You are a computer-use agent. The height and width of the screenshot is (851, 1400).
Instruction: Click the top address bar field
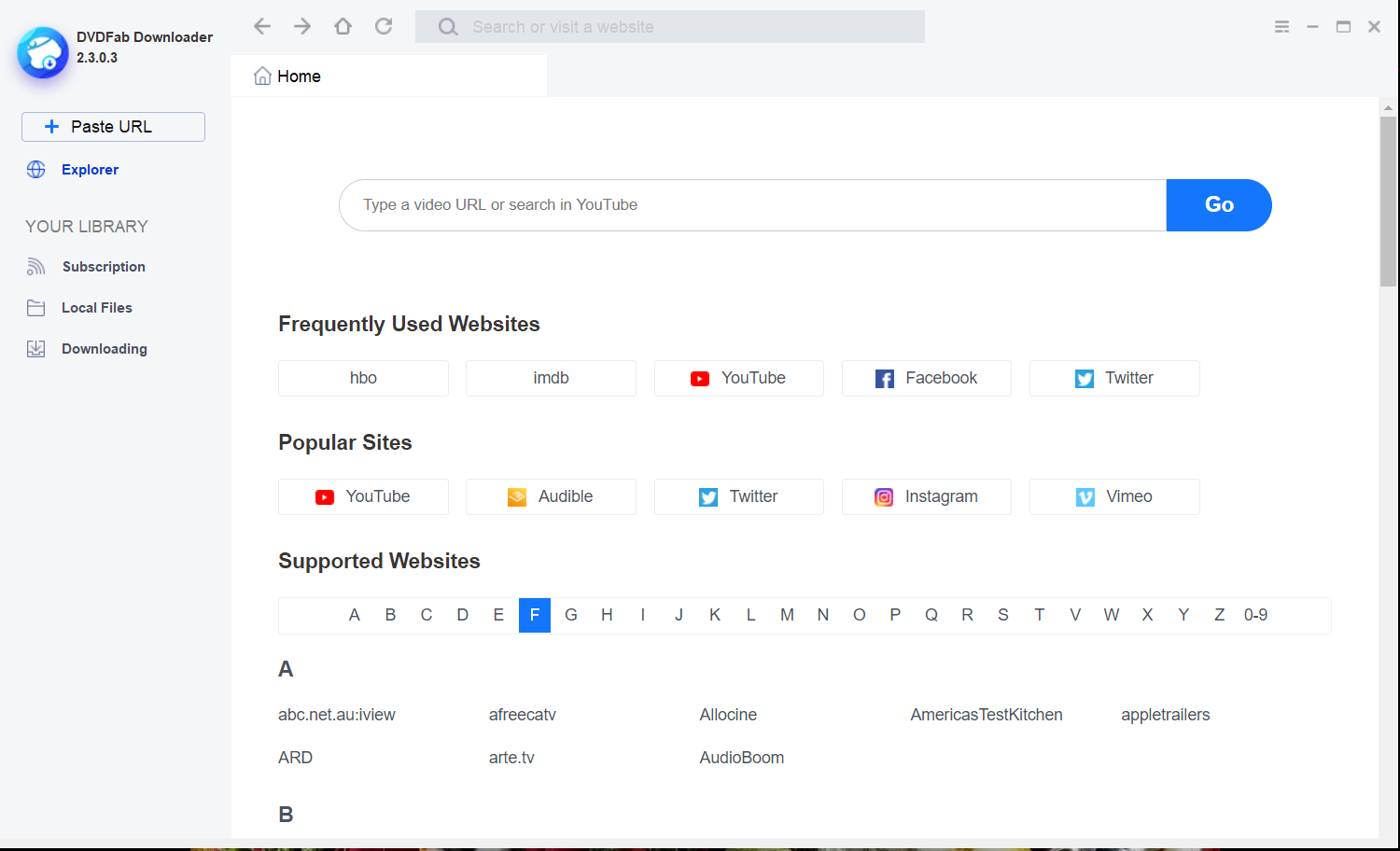click(670, 27)
